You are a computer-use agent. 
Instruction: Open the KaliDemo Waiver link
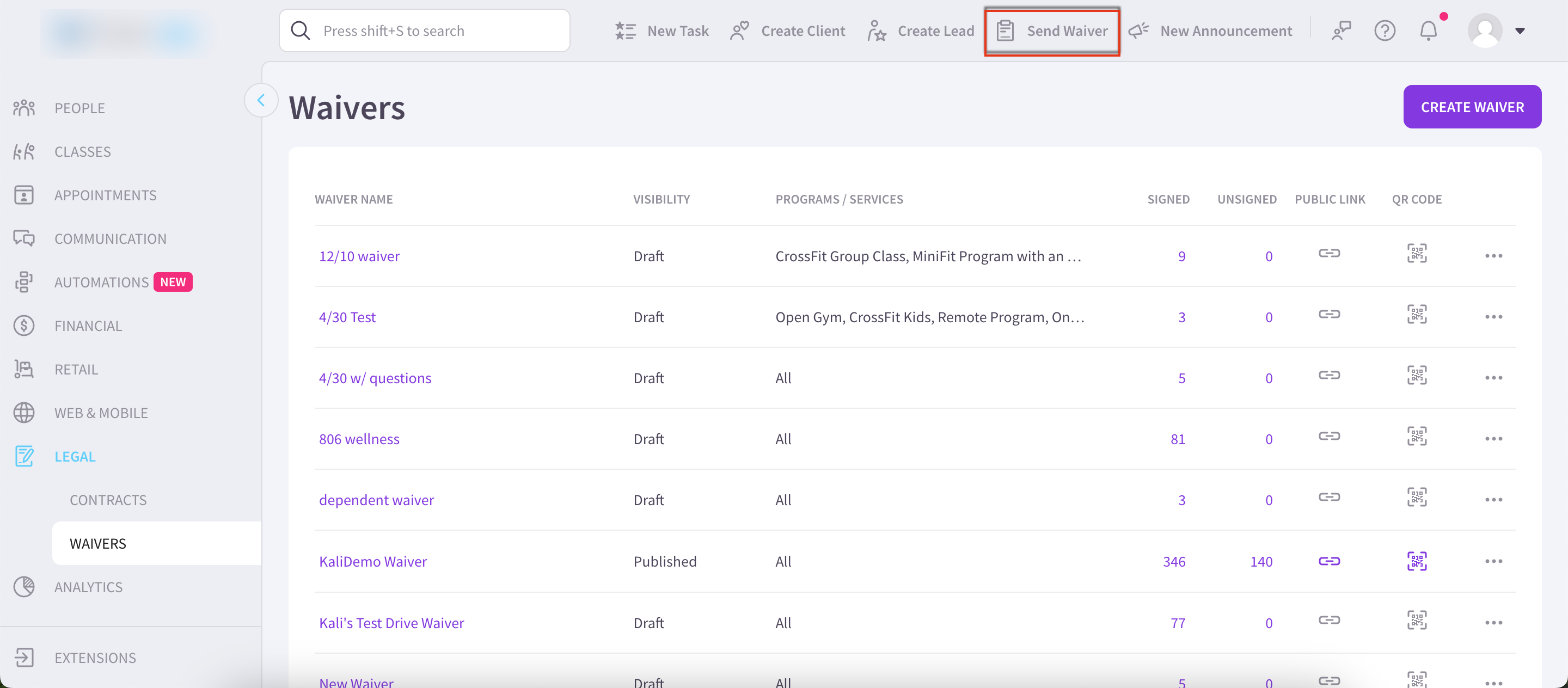pyautogui.click(x=372, y=562)
